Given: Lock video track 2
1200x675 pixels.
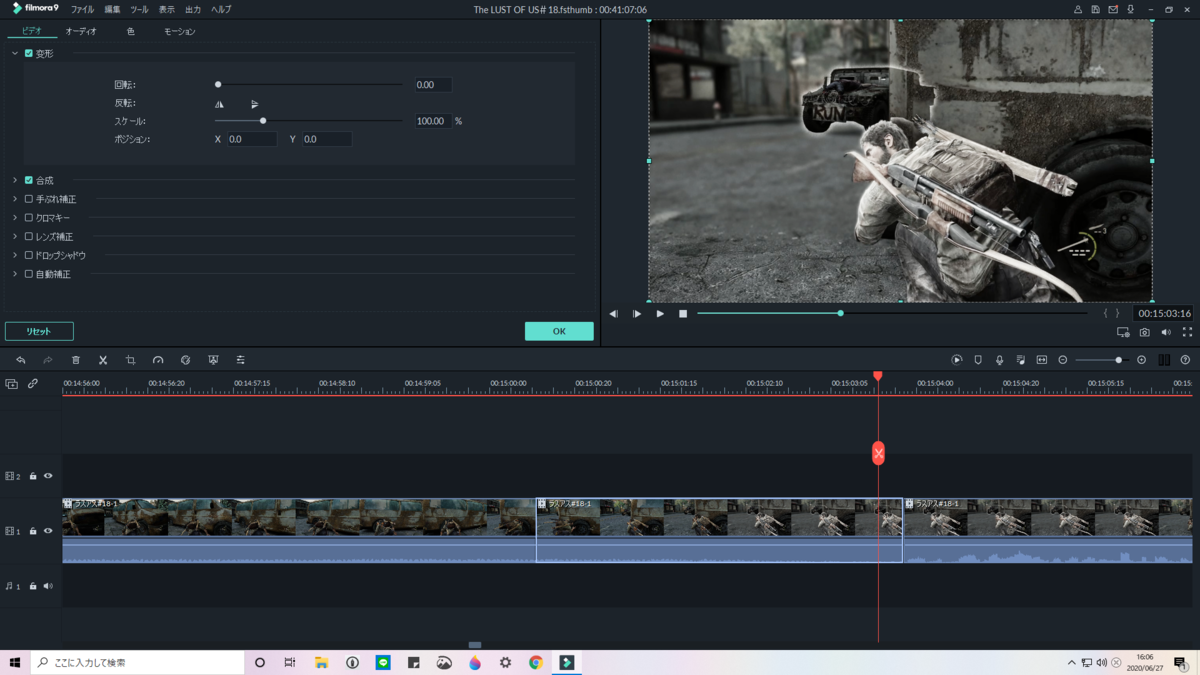Looking at the screenshot, I should point(33,476).
